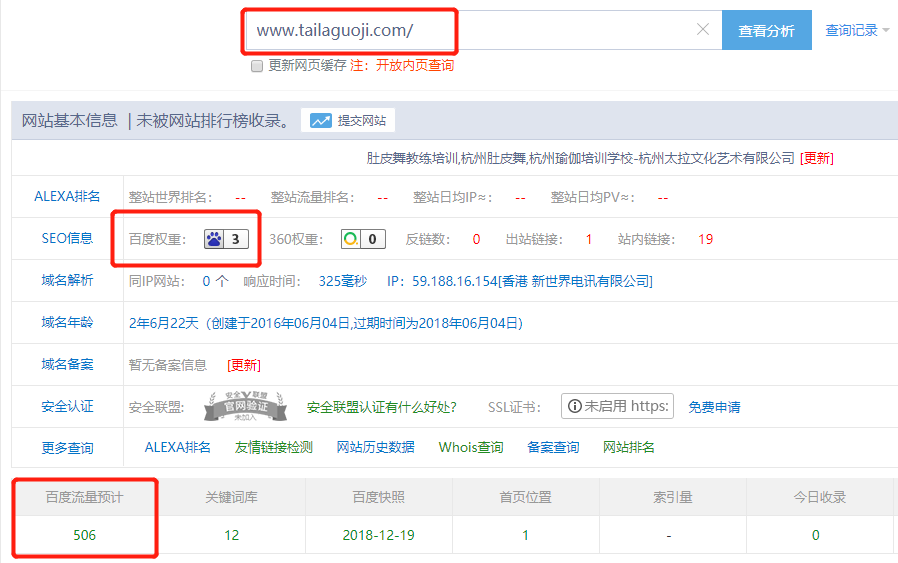The height and width of the screenshot is (563, 898).
Task: Click the chart icon on 提交网站 button
Action: point(321,121)
